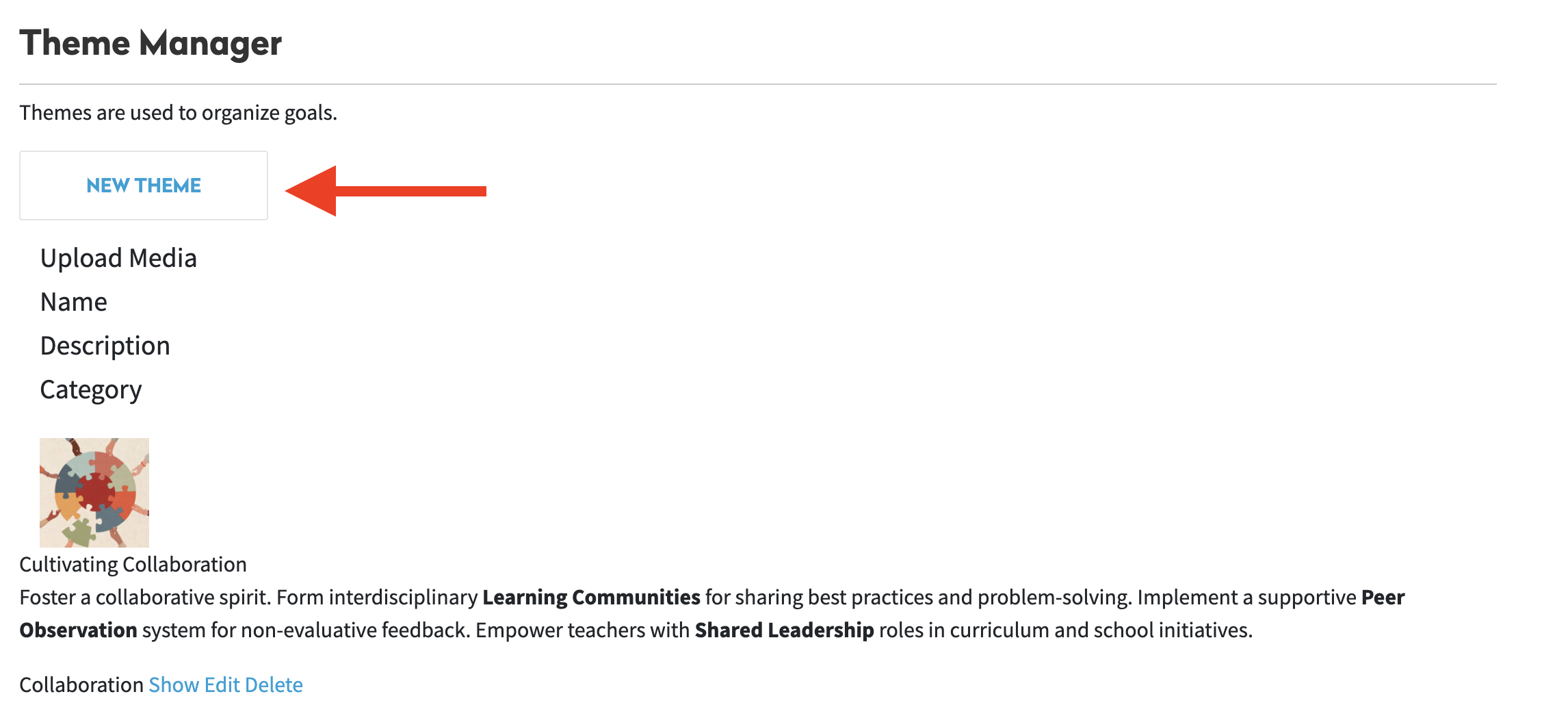Click the bold Learning Communities text

click(591, 597)
